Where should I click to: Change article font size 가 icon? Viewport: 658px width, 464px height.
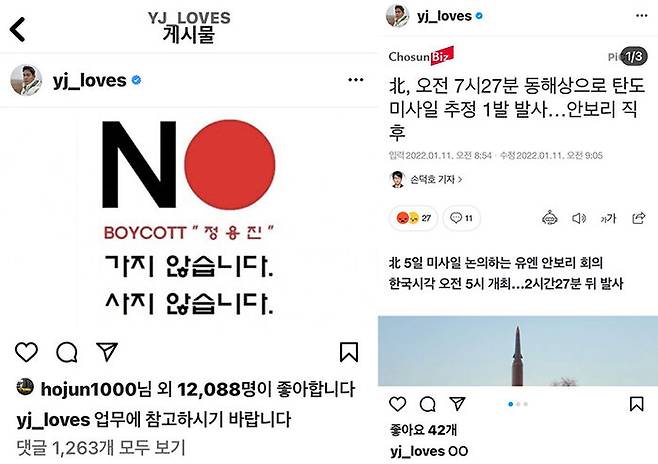(x=608, y=218)
